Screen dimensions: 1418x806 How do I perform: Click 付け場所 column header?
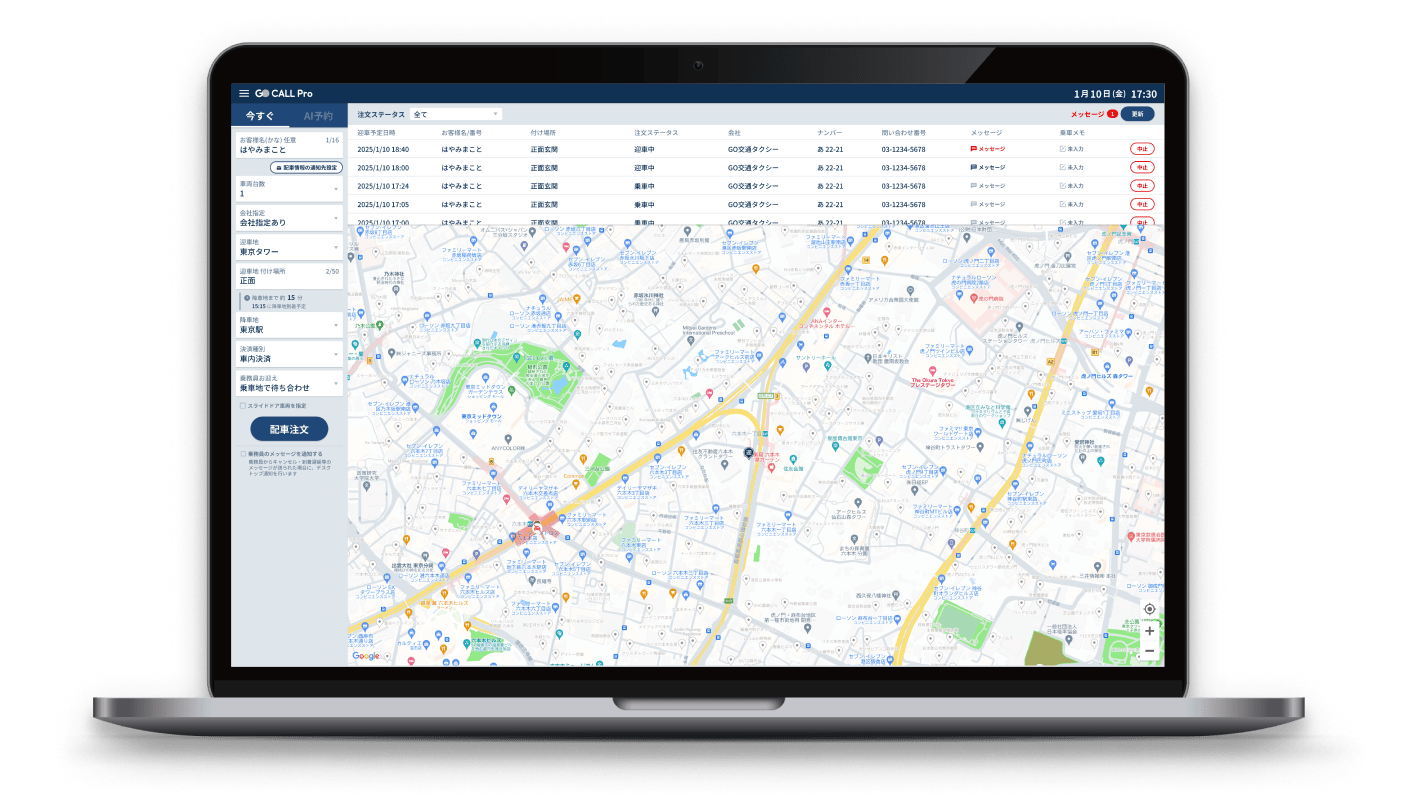(x=543, y=132)
